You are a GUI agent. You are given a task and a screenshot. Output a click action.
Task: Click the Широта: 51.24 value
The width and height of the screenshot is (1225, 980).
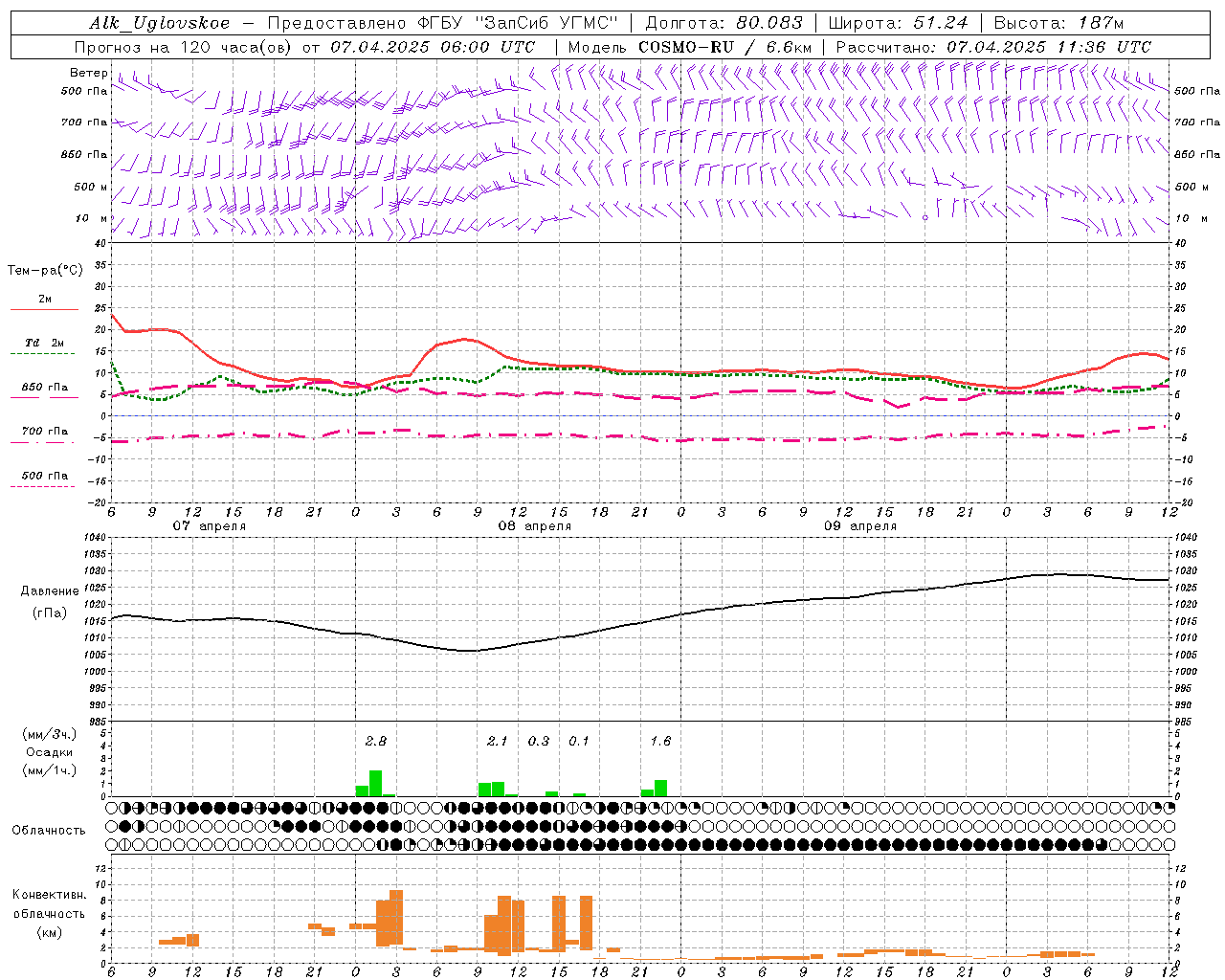point(898,23)
